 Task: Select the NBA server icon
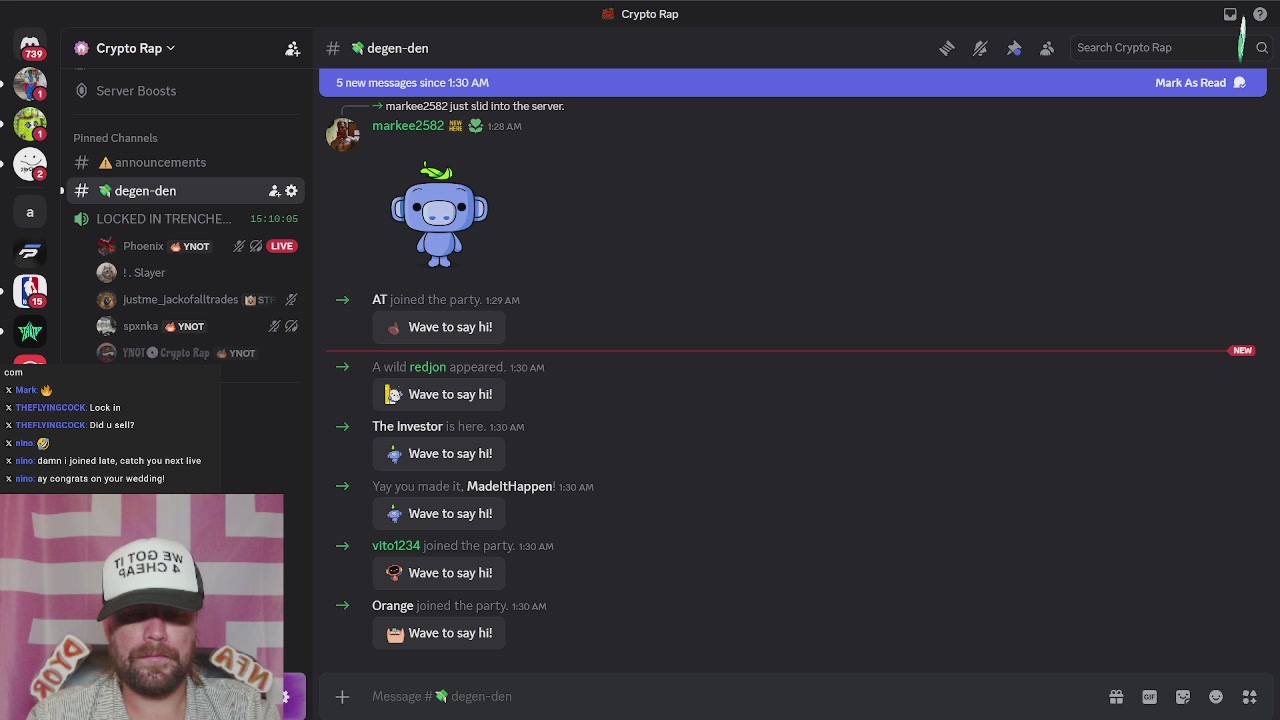tap(30, 291)
